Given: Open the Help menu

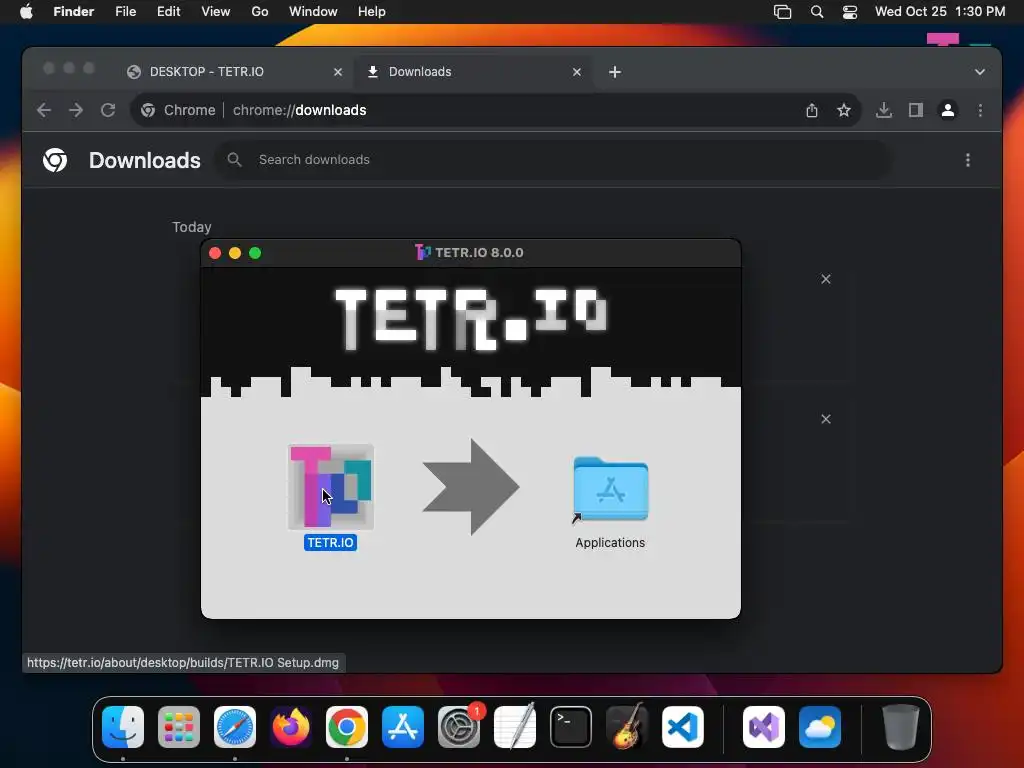Looking at the screenshot, I should click(x=372, y=12).
